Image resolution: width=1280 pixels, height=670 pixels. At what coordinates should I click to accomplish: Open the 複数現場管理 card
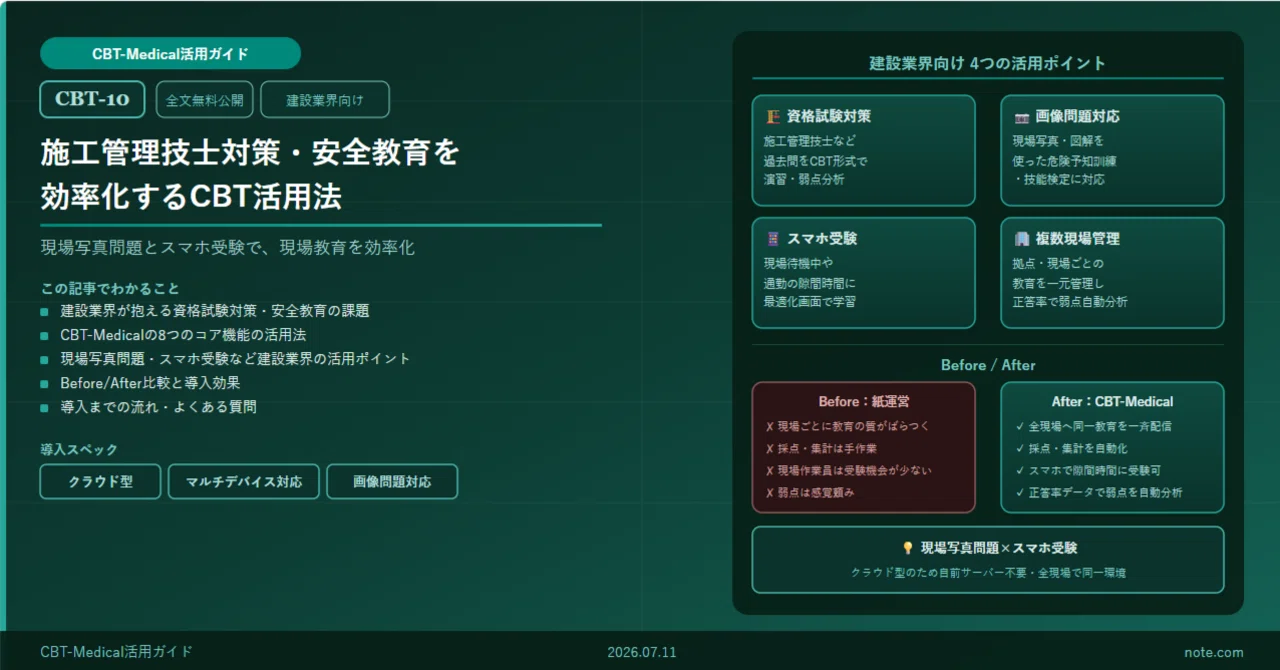1112,273
